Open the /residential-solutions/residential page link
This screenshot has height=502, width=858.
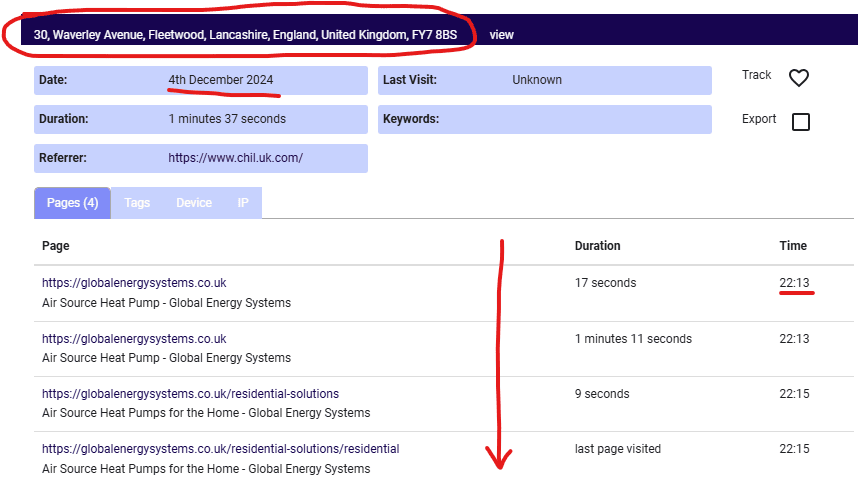tap(221, 449)
